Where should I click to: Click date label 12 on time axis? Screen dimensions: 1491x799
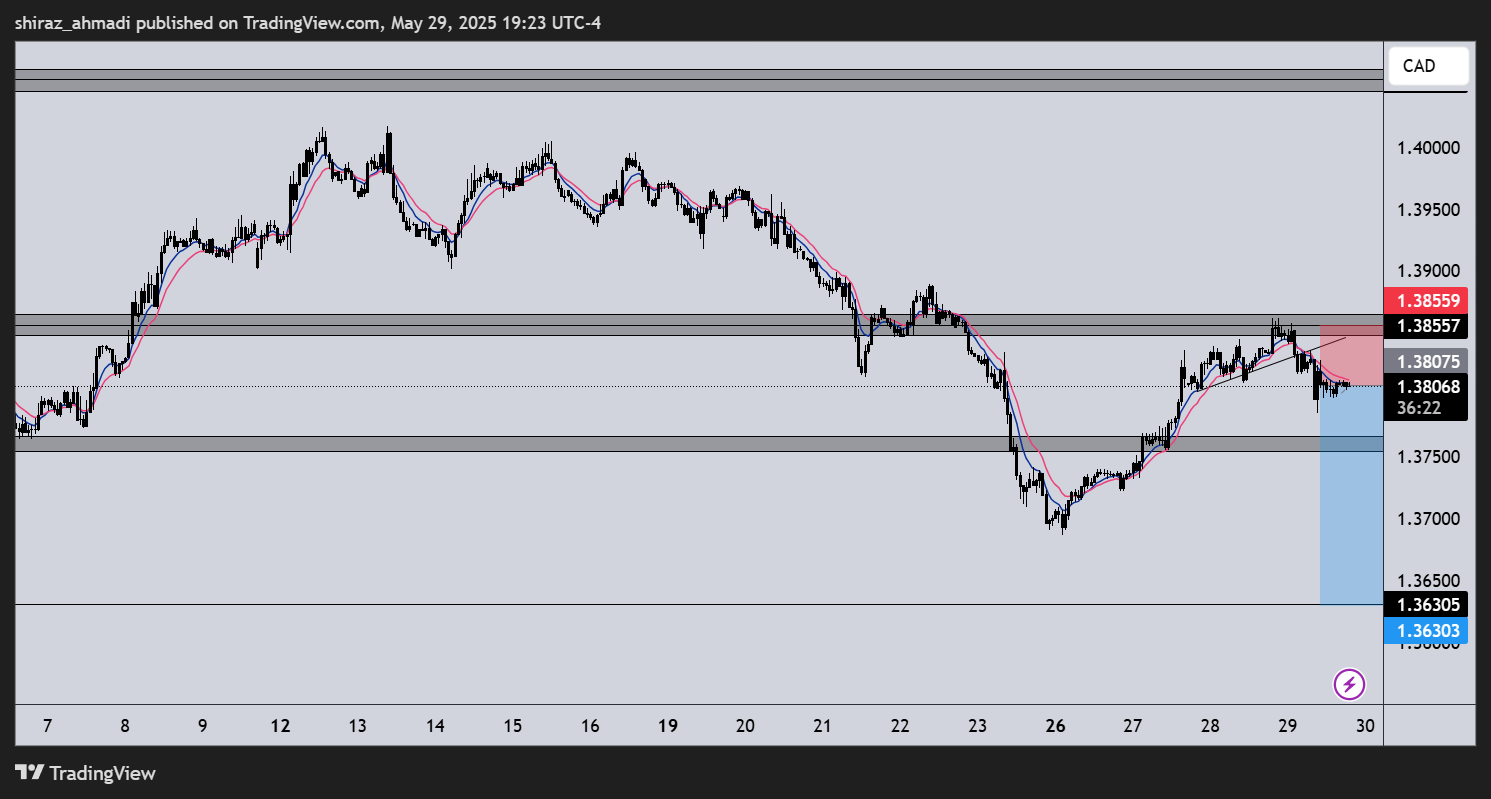pyautogui.click(x=280, y=726)
